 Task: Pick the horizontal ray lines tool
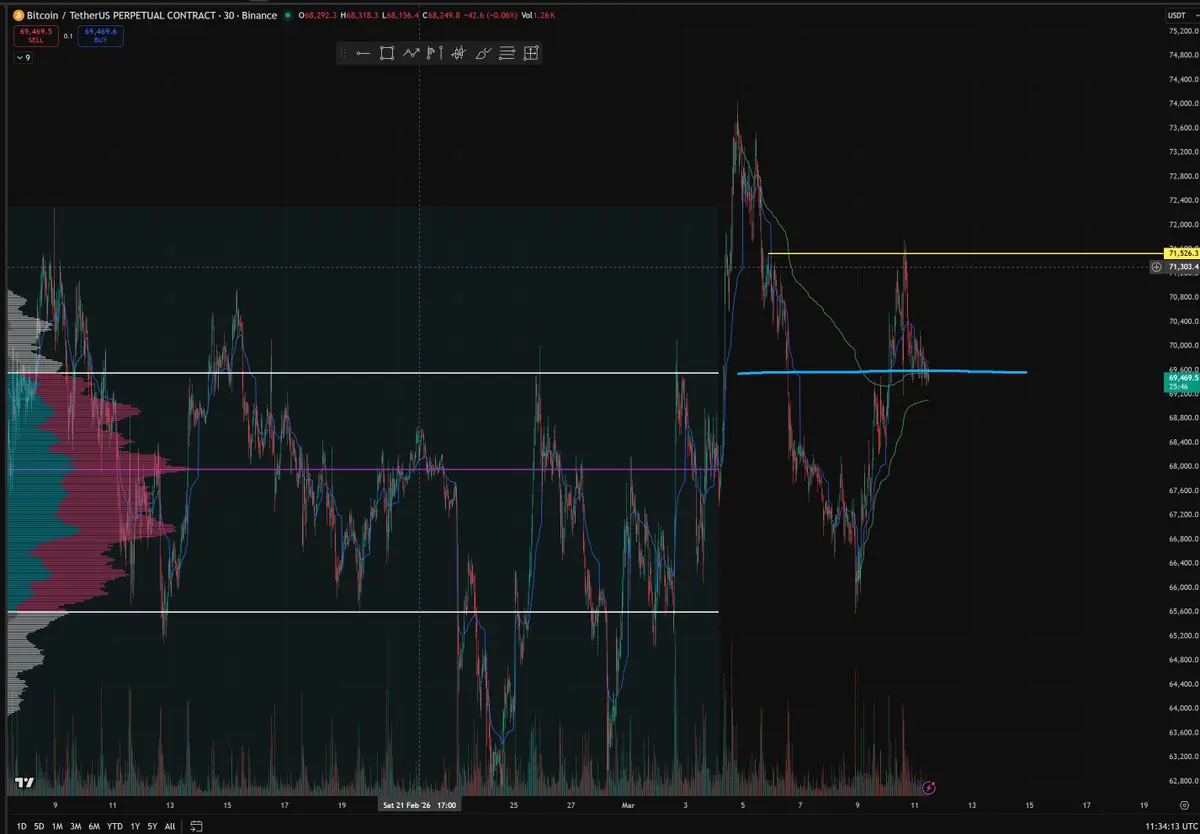click(507, 53)
